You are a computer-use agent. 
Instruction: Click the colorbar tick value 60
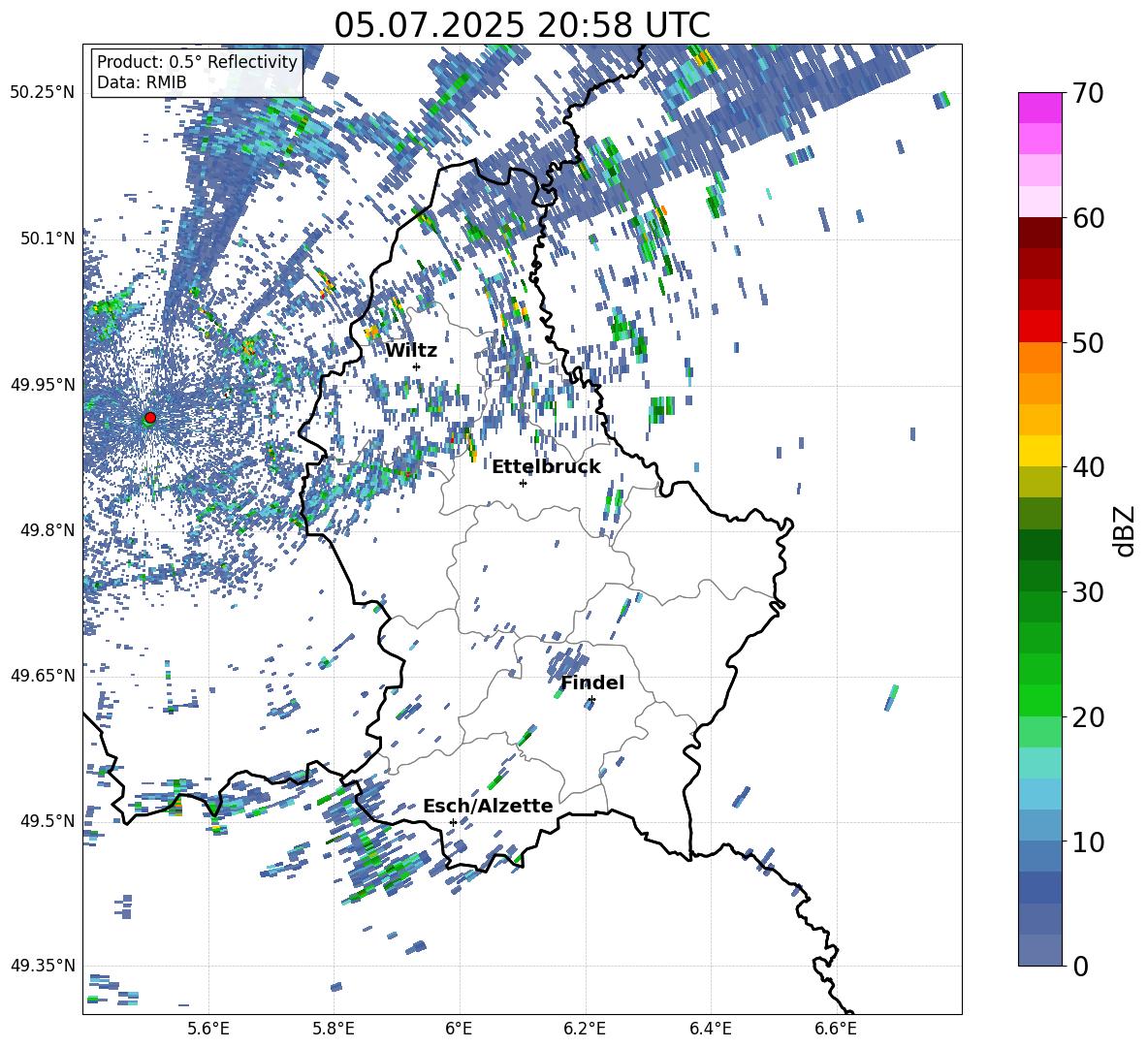1088,217
